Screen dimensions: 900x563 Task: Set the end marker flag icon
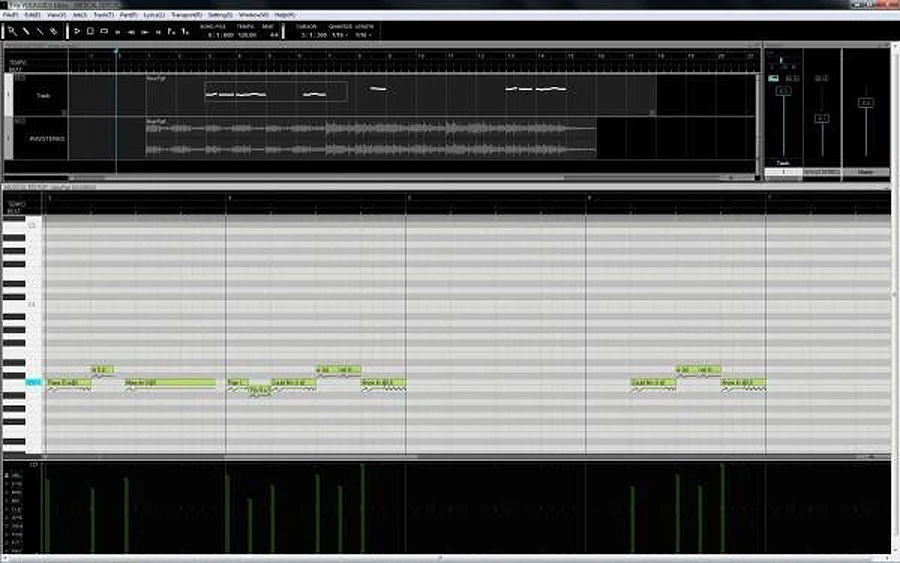click(185, 32)
